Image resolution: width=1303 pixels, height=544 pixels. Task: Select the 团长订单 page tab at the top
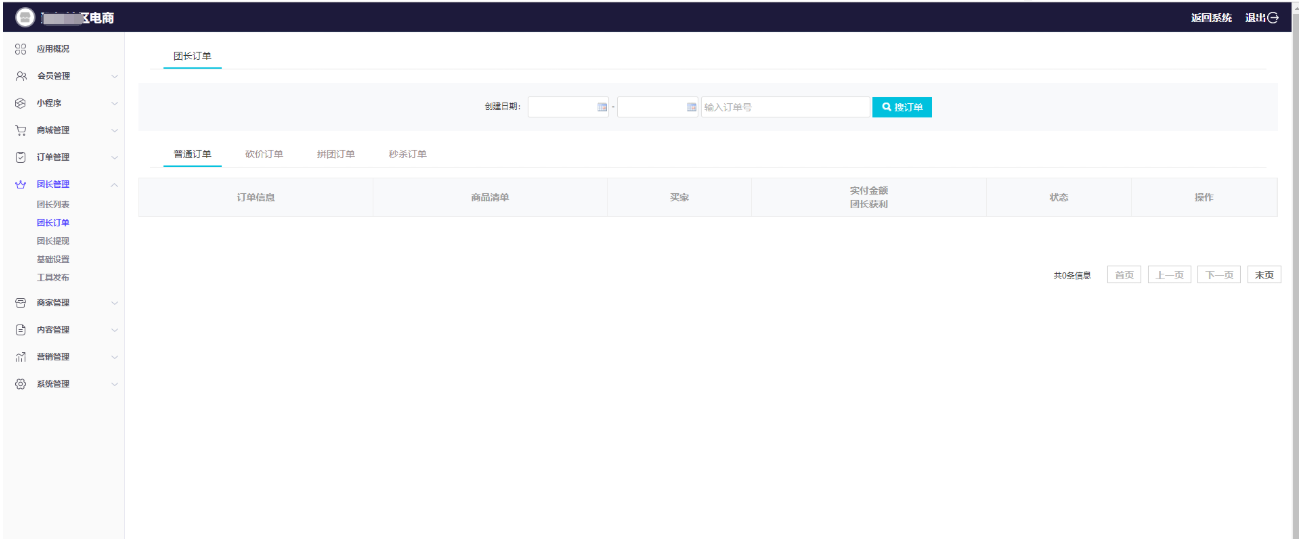[x=192, y=56]
